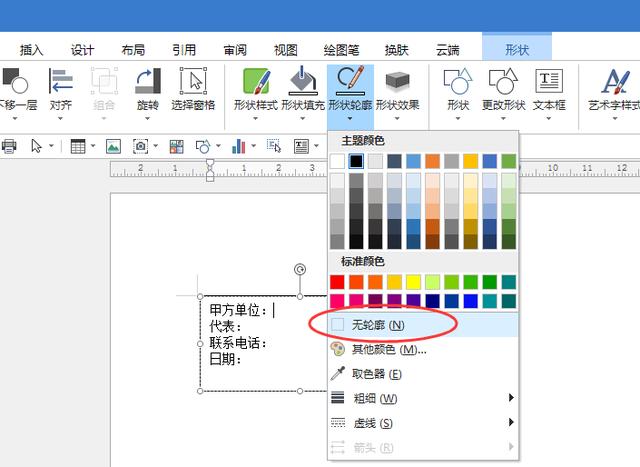Click the screenshot camera icon in quick toolbar
640x467 pixels.
pyautogui.click(x=140, y=146)
